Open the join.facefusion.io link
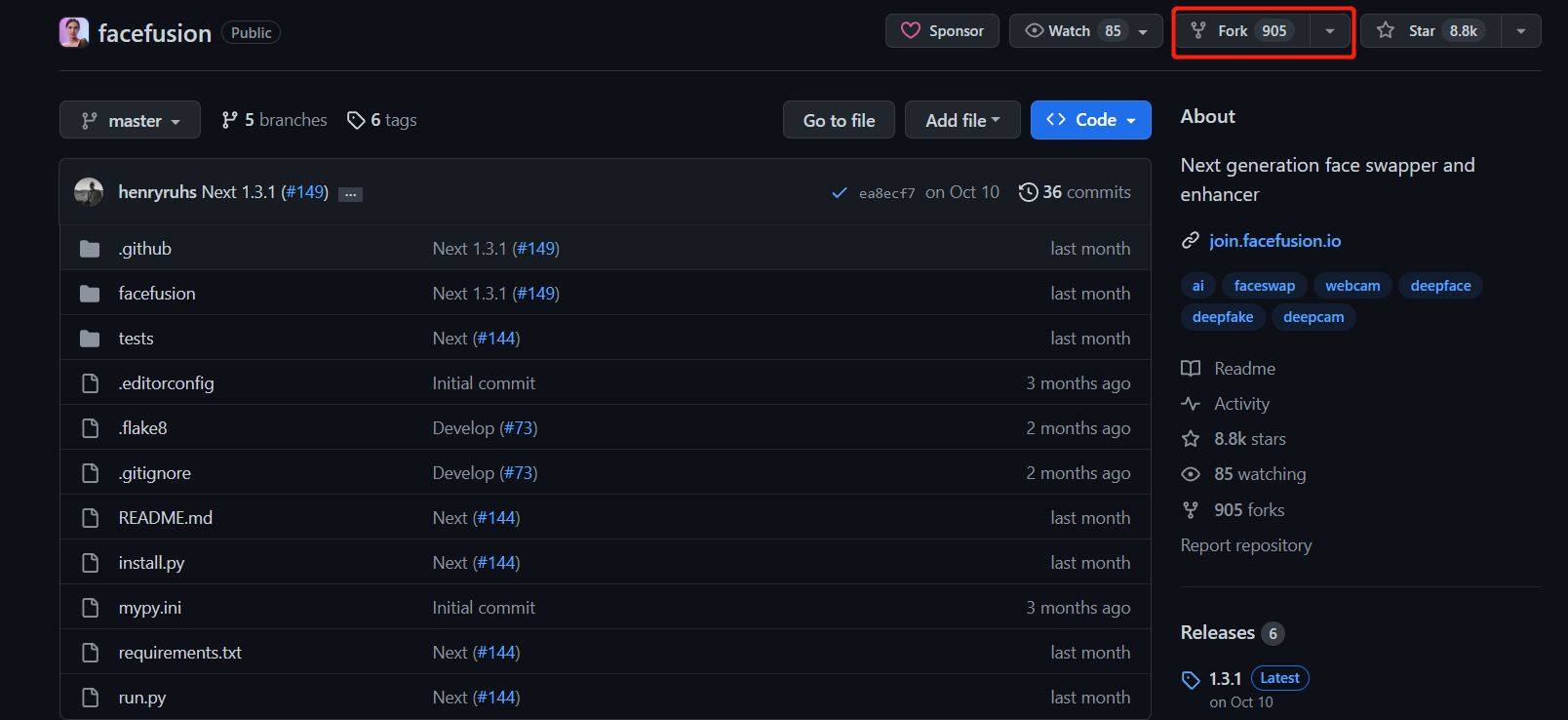This screenshot has height=720, width=1568. pyautogui.click(x=1274, y=241)
